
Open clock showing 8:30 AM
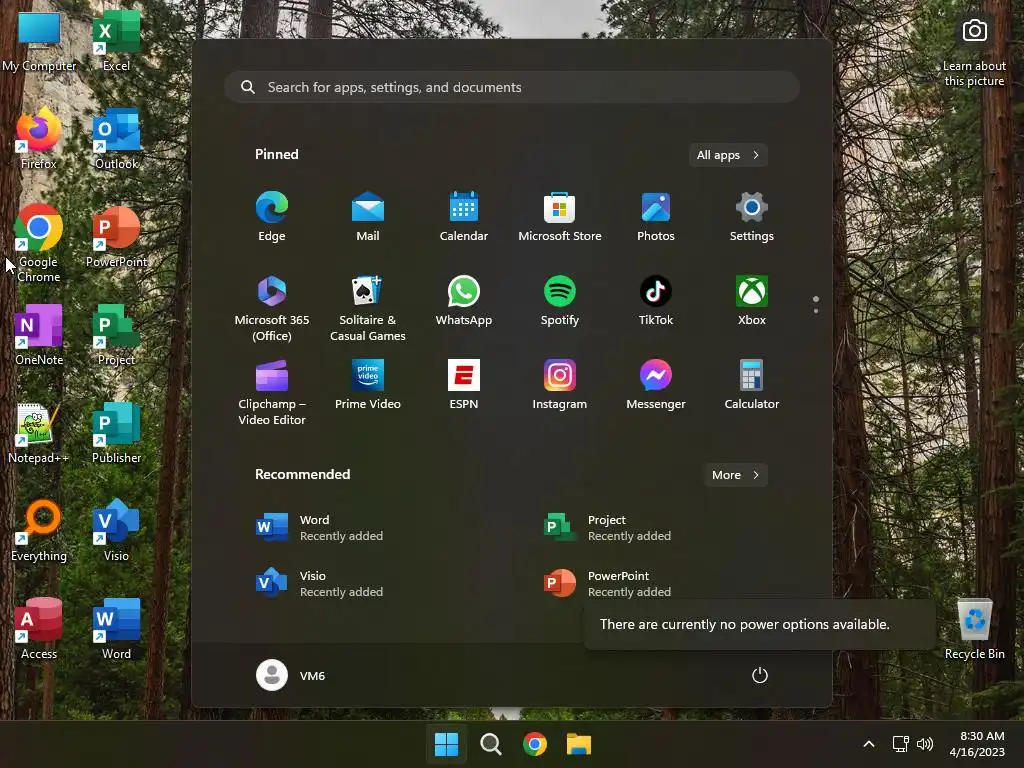coord(977,744)
